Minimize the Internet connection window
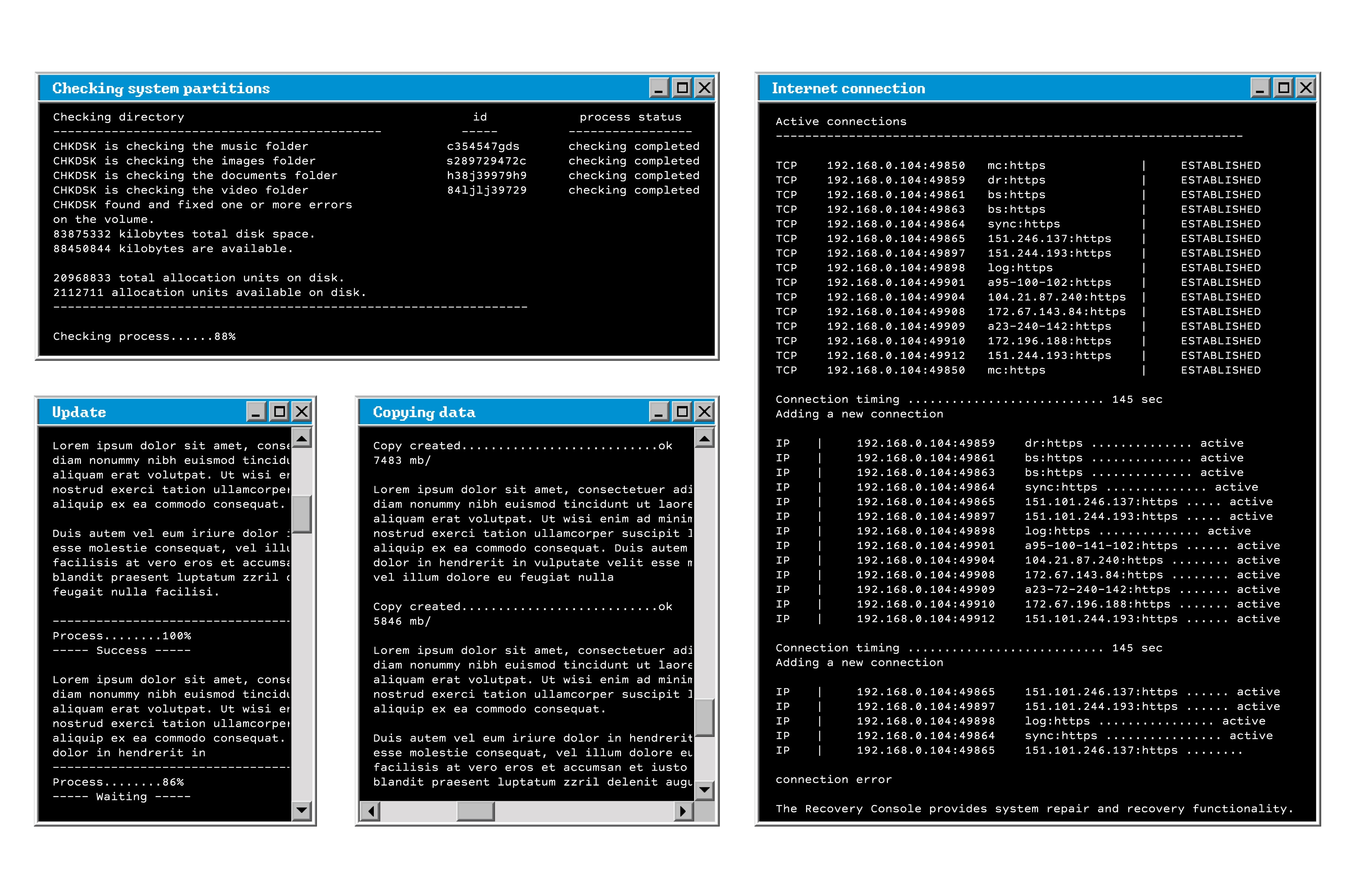The width and height of the screenshot is (1354, 896). 1260,88
